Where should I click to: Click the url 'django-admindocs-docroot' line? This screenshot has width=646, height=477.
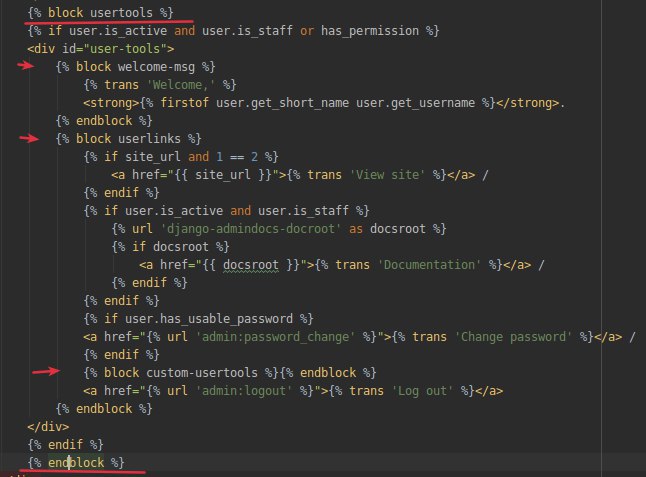coord(279,229)
